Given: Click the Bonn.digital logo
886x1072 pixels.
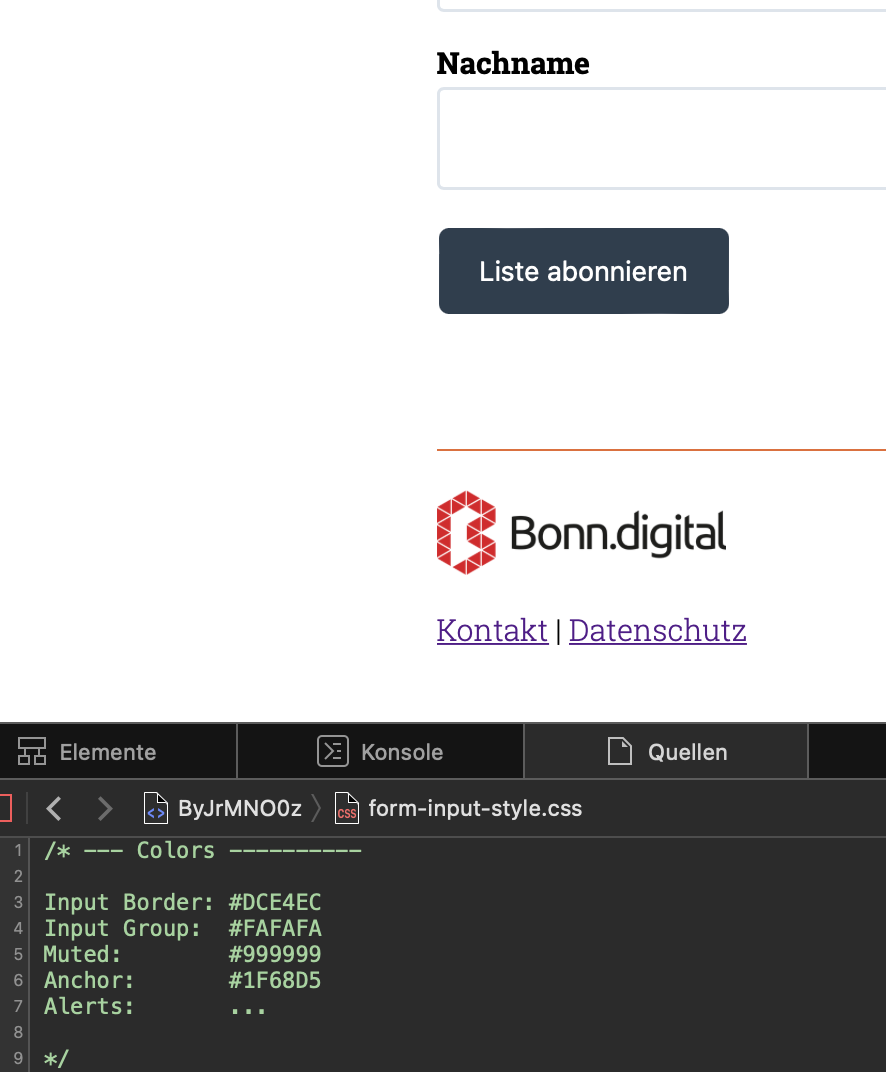Looking at the screenshot, I should pos(581,533).
